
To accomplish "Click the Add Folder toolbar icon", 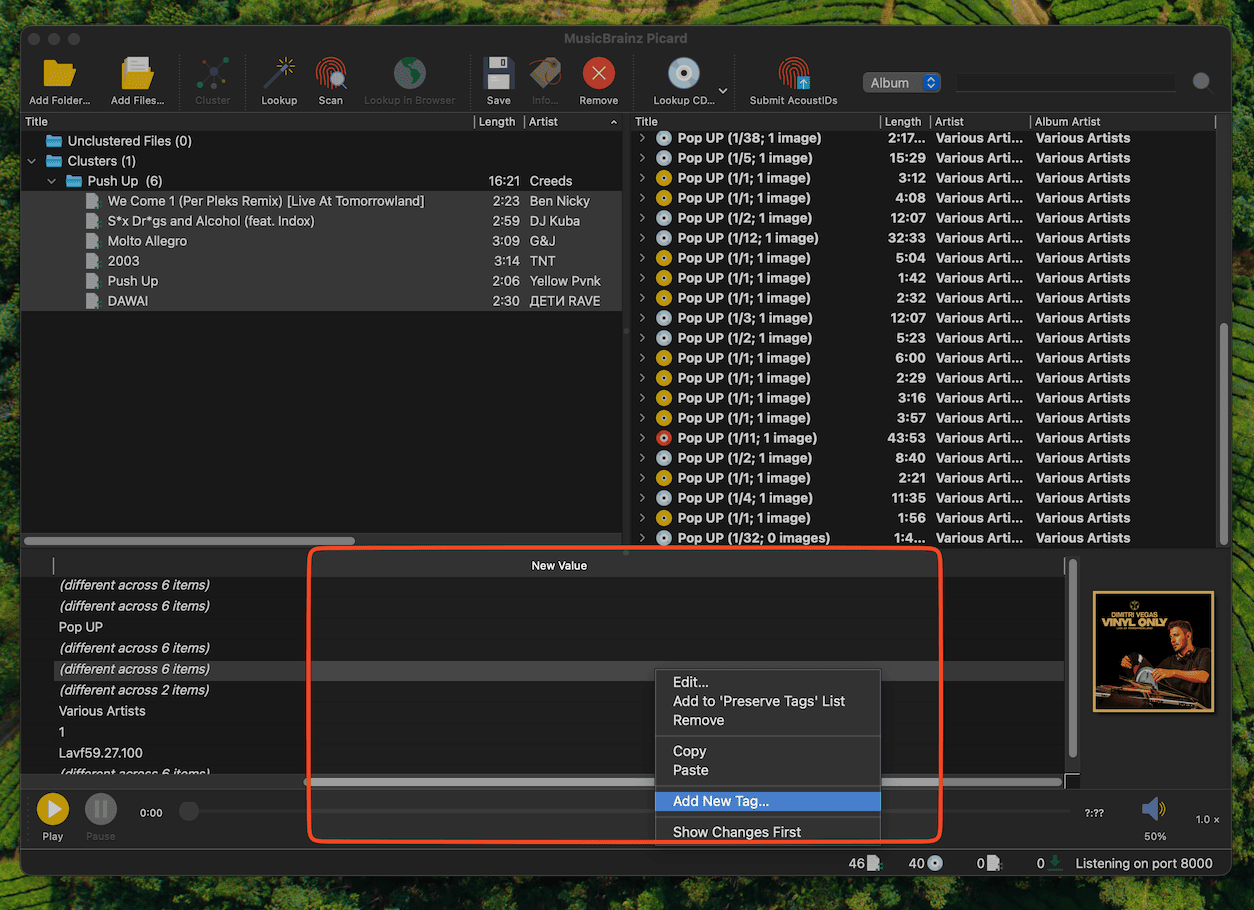I will coord(59,76).
